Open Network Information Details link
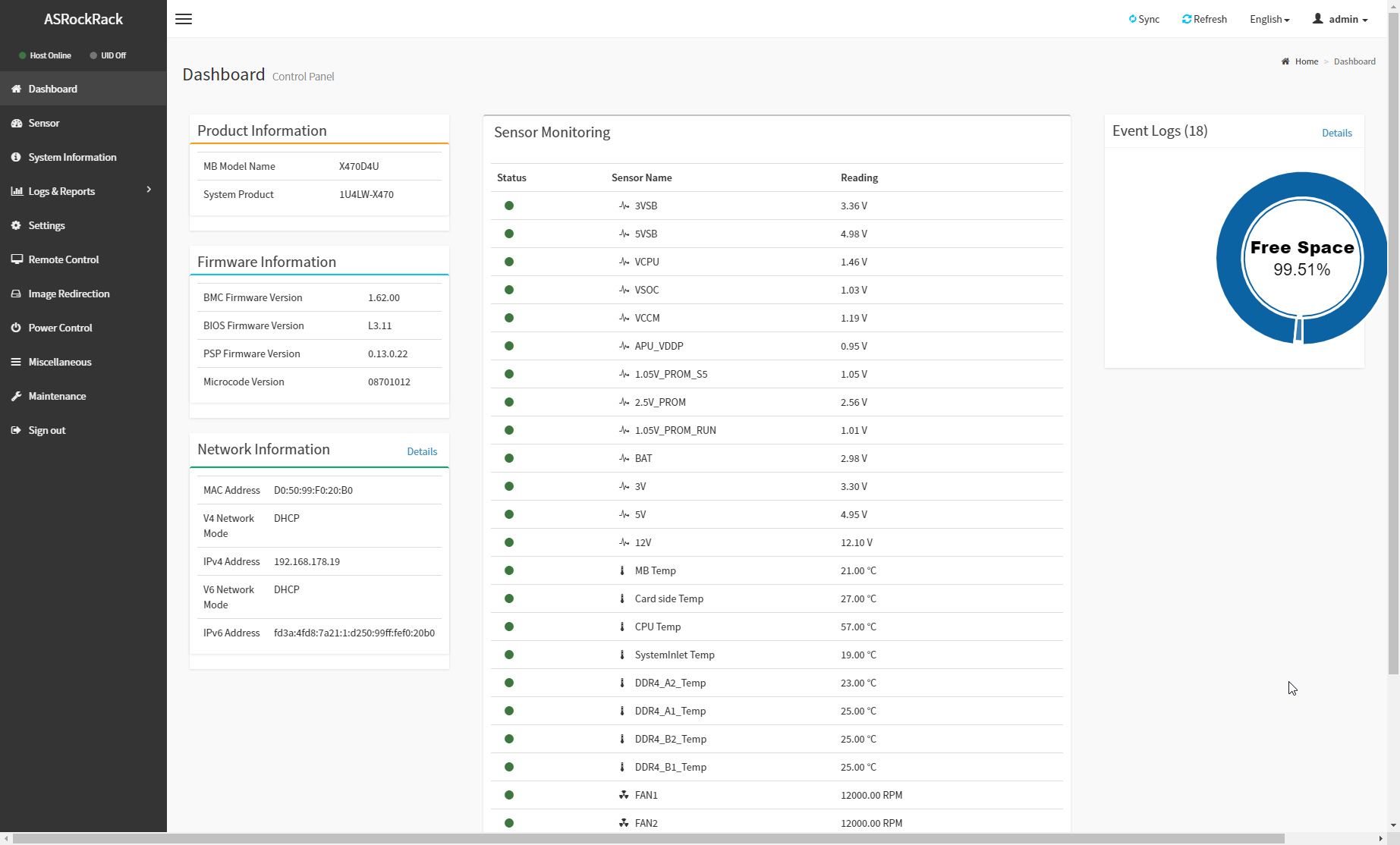 (x=422, y=451)
